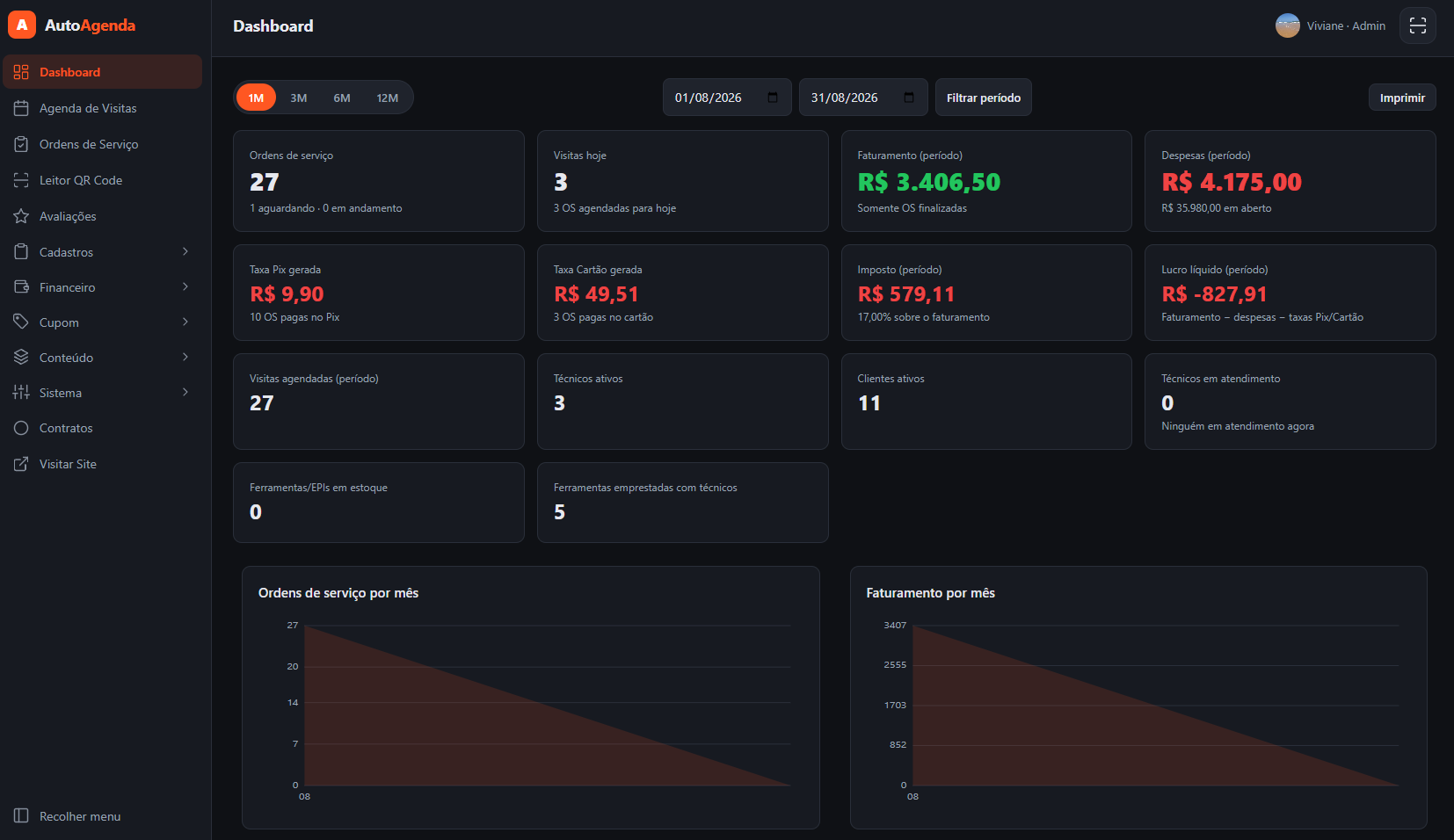The height and width of the screenshot is (840, 1454).
Task: Open the Visitar Site link
Action: 103,464
